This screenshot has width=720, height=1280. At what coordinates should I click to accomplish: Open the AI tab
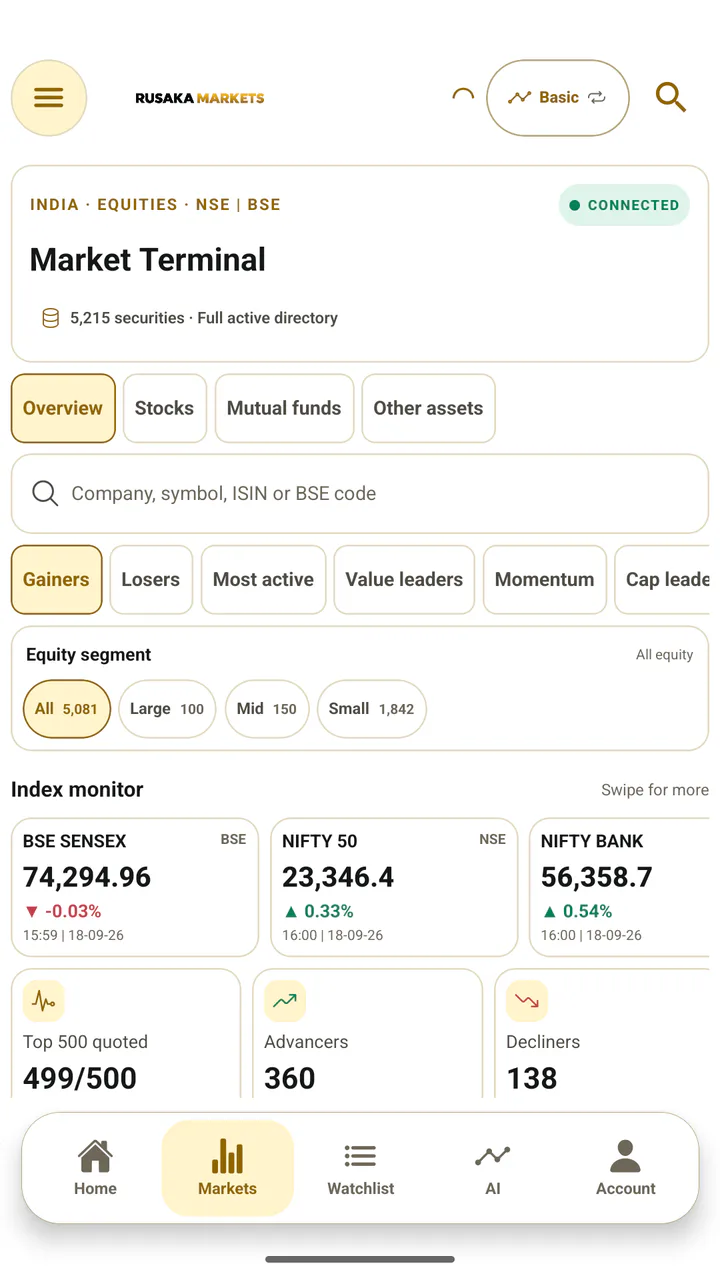click(493, 1168)
